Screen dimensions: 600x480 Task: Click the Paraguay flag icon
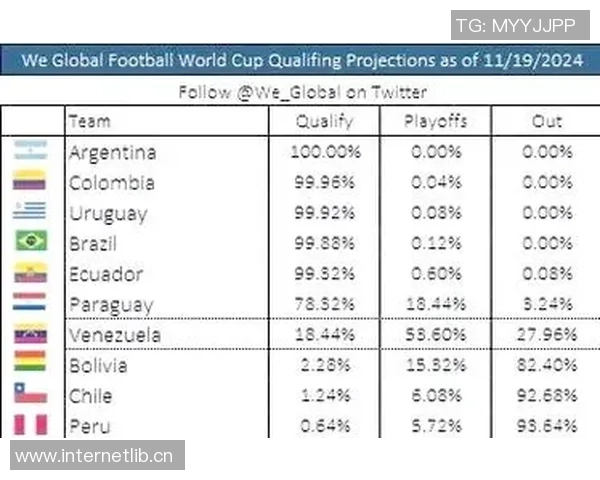tap(30, 303)
